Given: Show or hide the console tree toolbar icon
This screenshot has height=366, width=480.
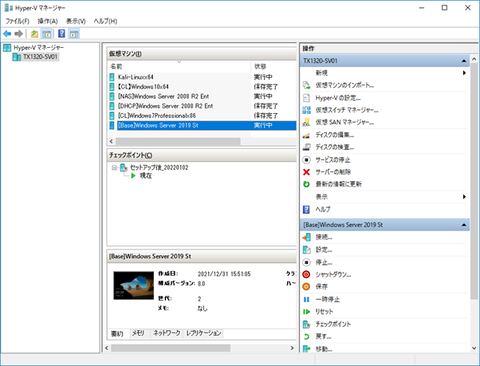Looking at the screenshot, I should point(47,34).
